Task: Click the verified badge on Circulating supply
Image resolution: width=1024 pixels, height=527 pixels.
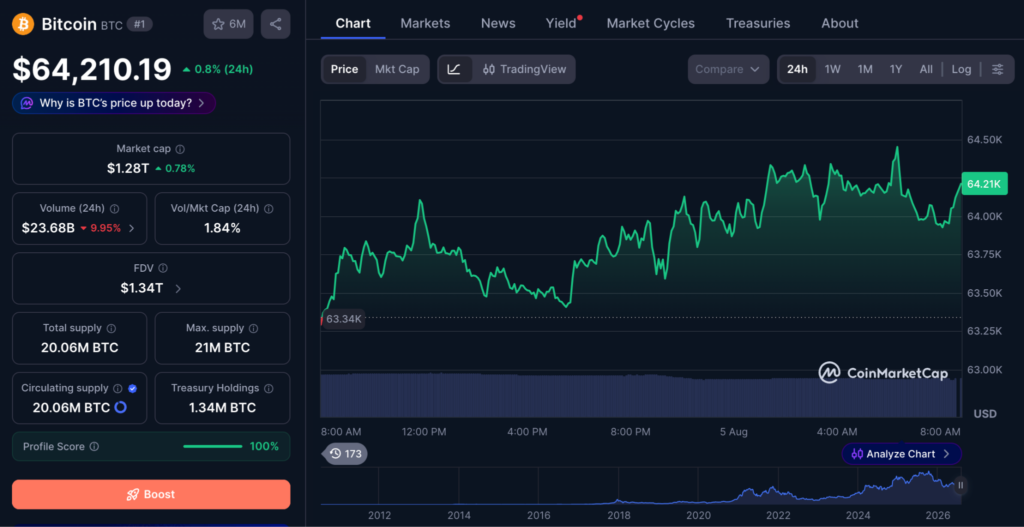Action: (x=133, y=389)
